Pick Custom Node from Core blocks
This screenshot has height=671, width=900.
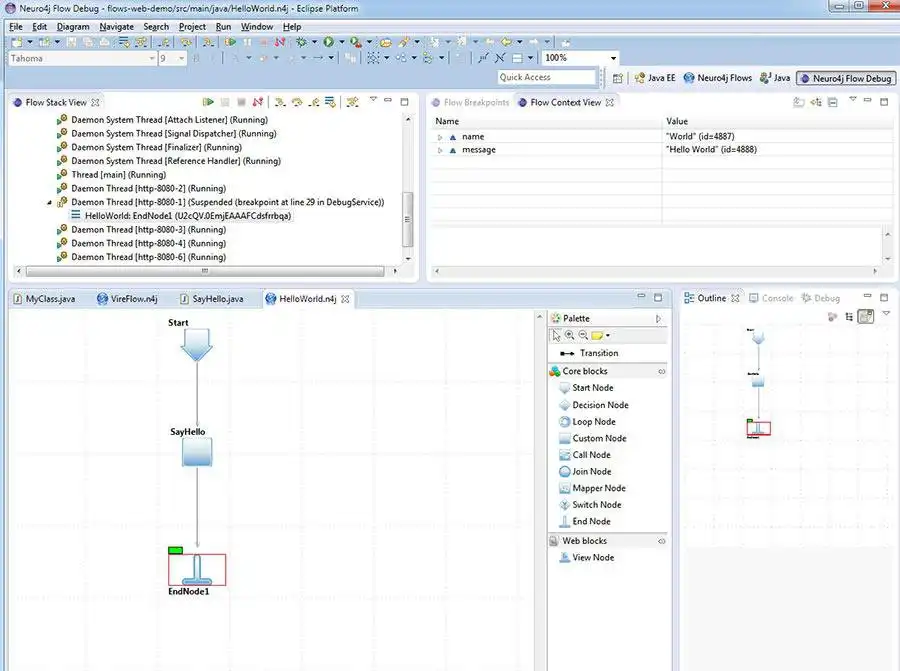coord(592,438)
